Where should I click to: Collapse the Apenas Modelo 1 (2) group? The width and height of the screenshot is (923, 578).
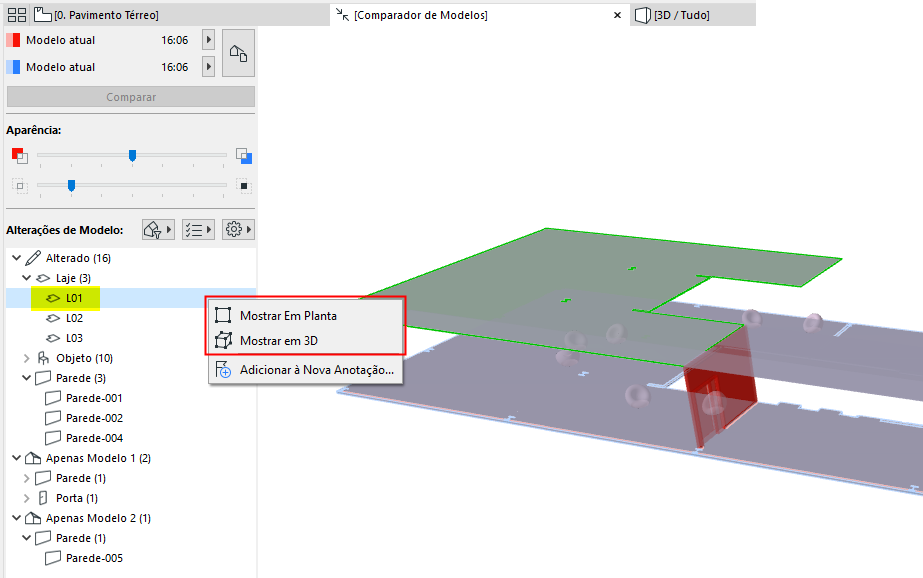click(x=16, y=458)
